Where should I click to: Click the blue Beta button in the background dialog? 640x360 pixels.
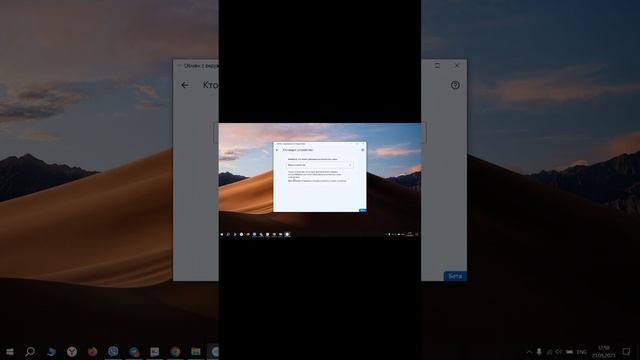coord(455,276)
